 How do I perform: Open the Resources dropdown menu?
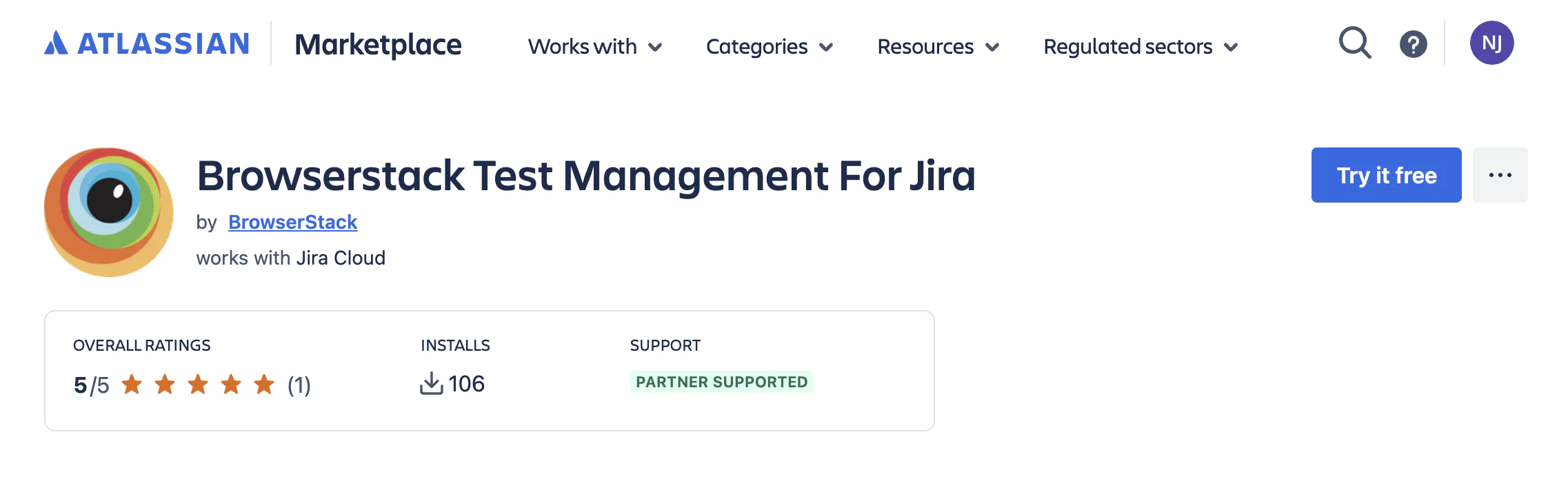(x=938, y=47)
